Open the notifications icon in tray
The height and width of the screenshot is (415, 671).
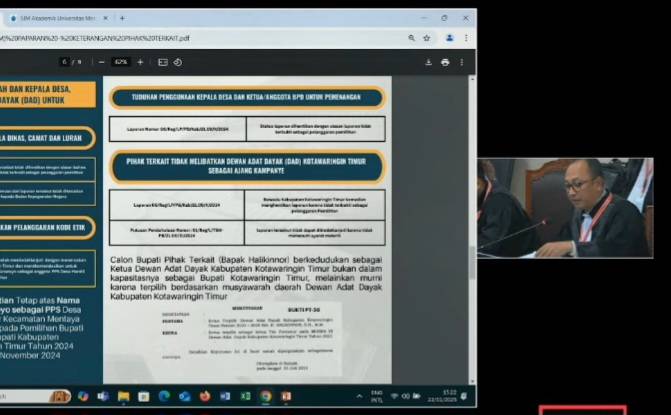464,397
